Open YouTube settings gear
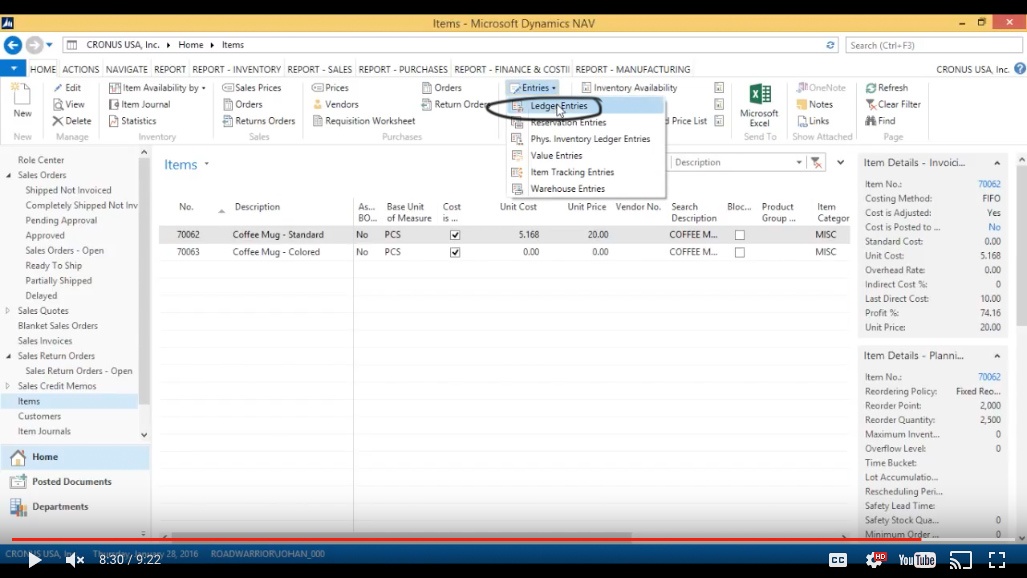The width and height of the screenshot is (1027, 578). point(875,559)
